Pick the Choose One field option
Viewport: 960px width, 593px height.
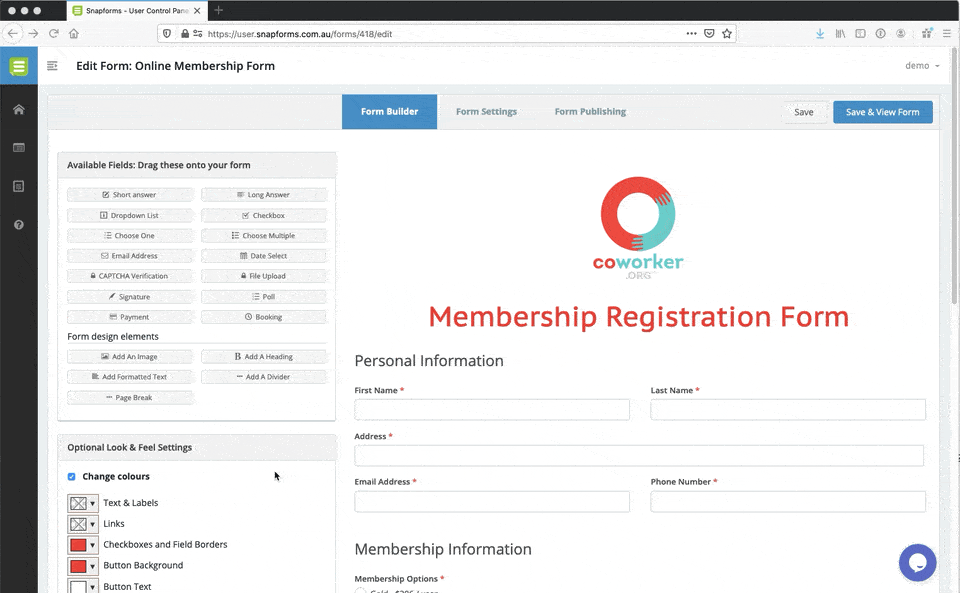tap(130, 236)
